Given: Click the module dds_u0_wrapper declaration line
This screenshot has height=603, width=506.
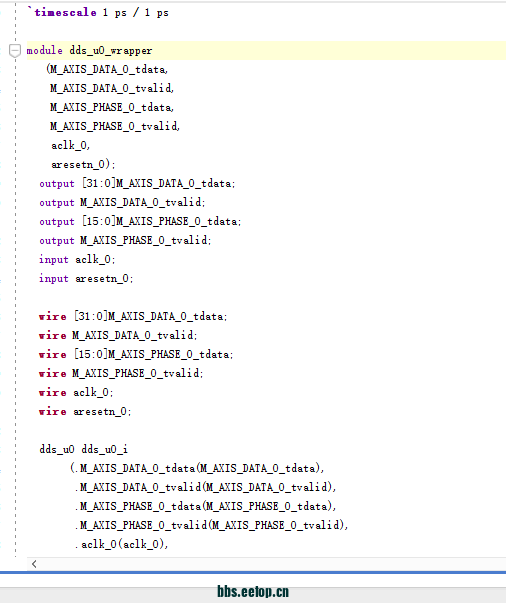Looking at the screenshot, I should click(89, 50).
